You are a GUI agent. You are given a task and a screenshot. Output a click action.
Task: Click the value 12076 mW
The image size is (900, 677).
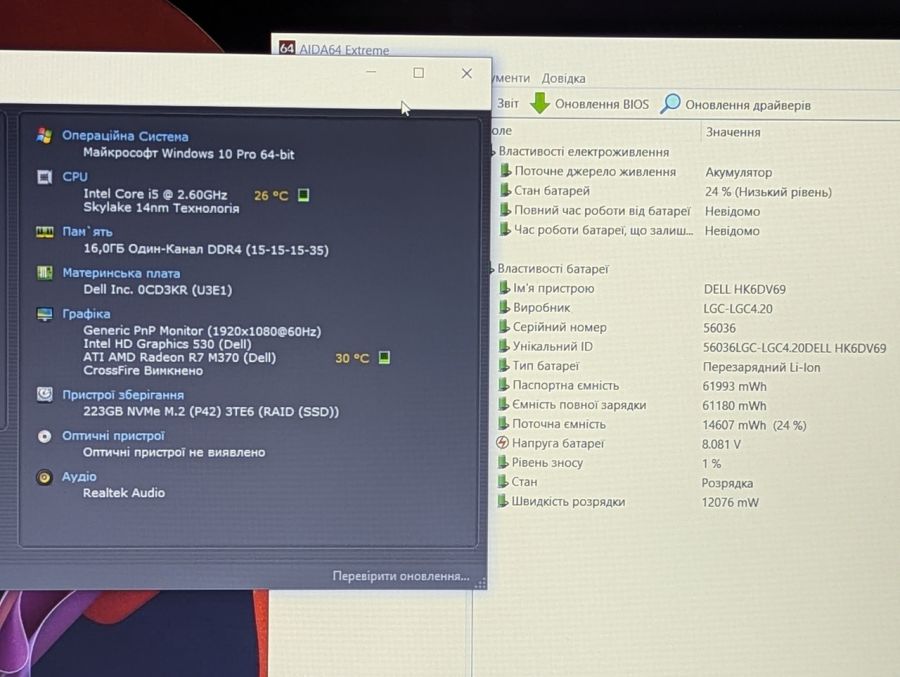pos(730,502)
